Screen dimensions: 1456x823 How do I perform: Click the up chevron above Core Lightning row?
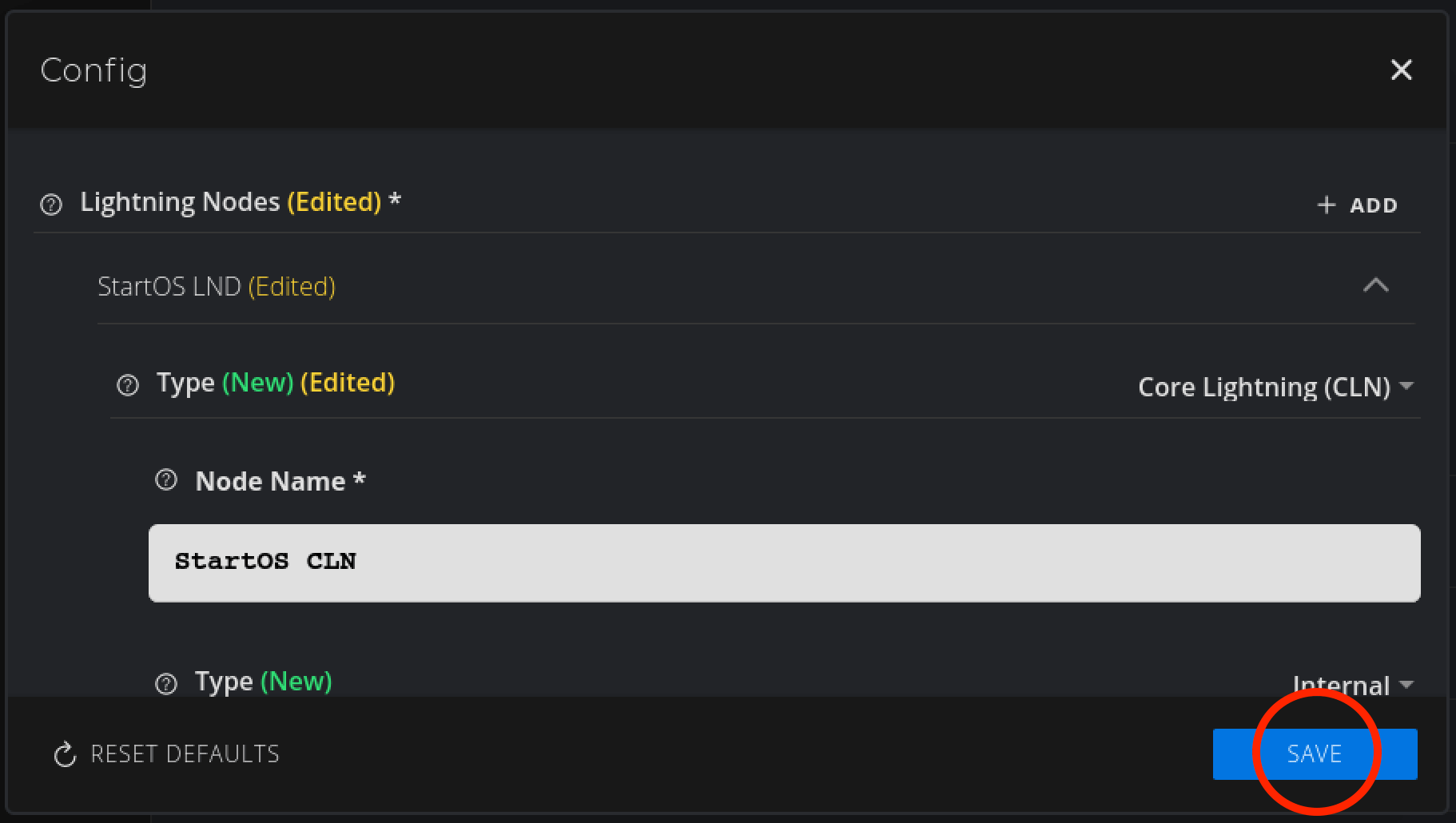tap(1376, 286)
